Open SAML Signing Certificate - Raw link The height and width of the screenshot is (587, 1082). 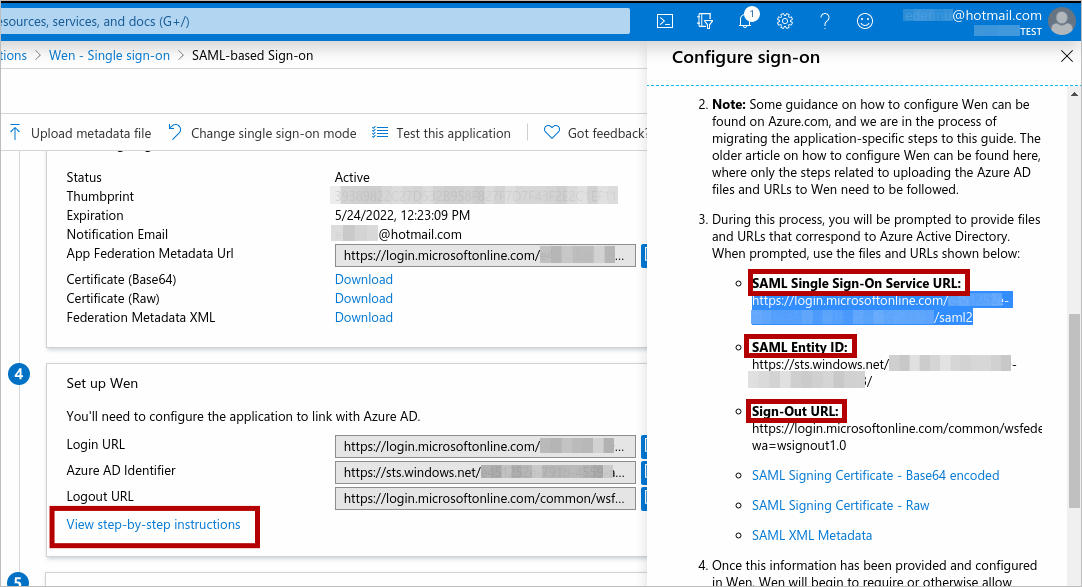pyautogui.click(x=840, y=506)
